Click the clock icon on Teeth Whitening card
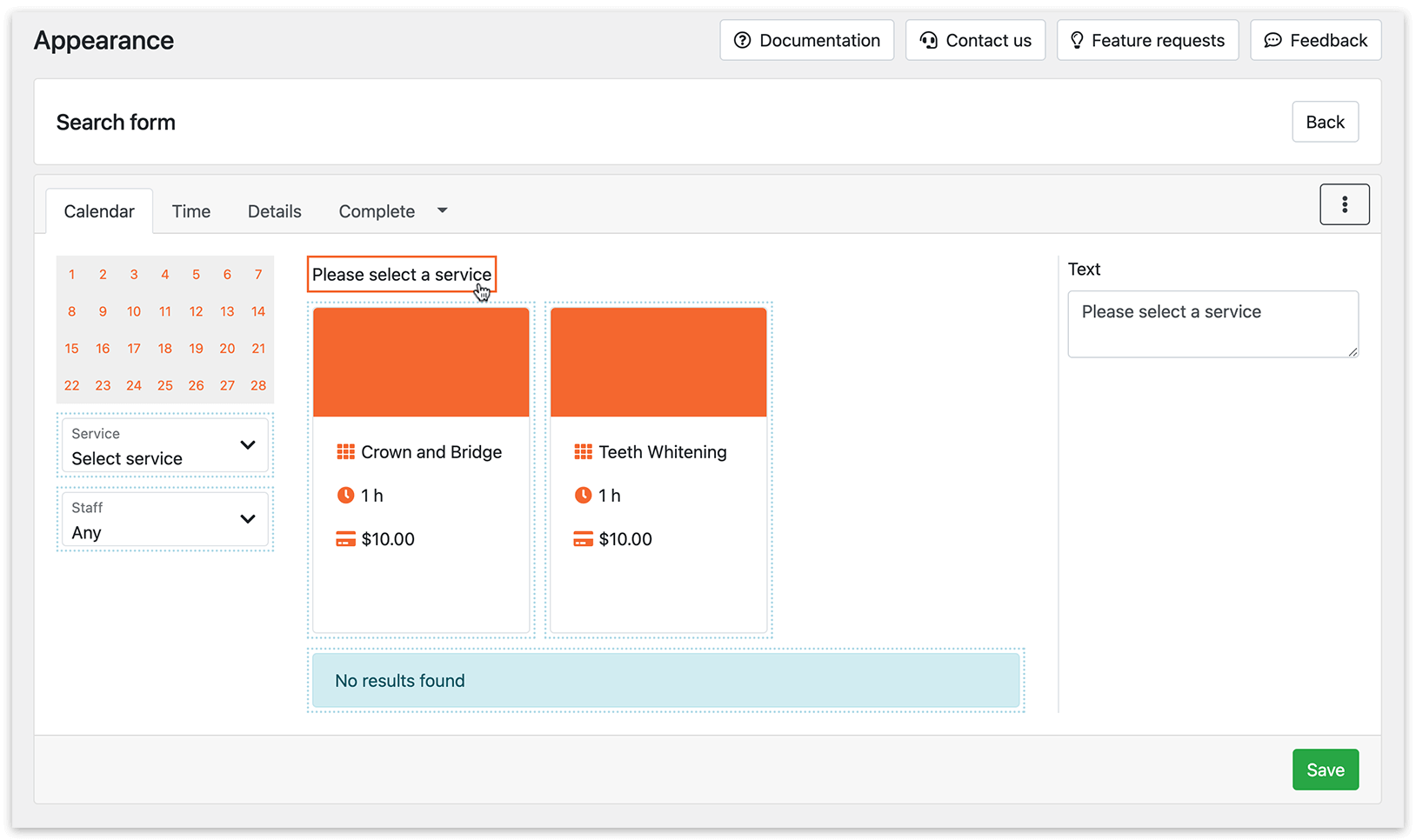Image resolution: width=1416 pixels, height=840 pixels. (x=584, y=495)
